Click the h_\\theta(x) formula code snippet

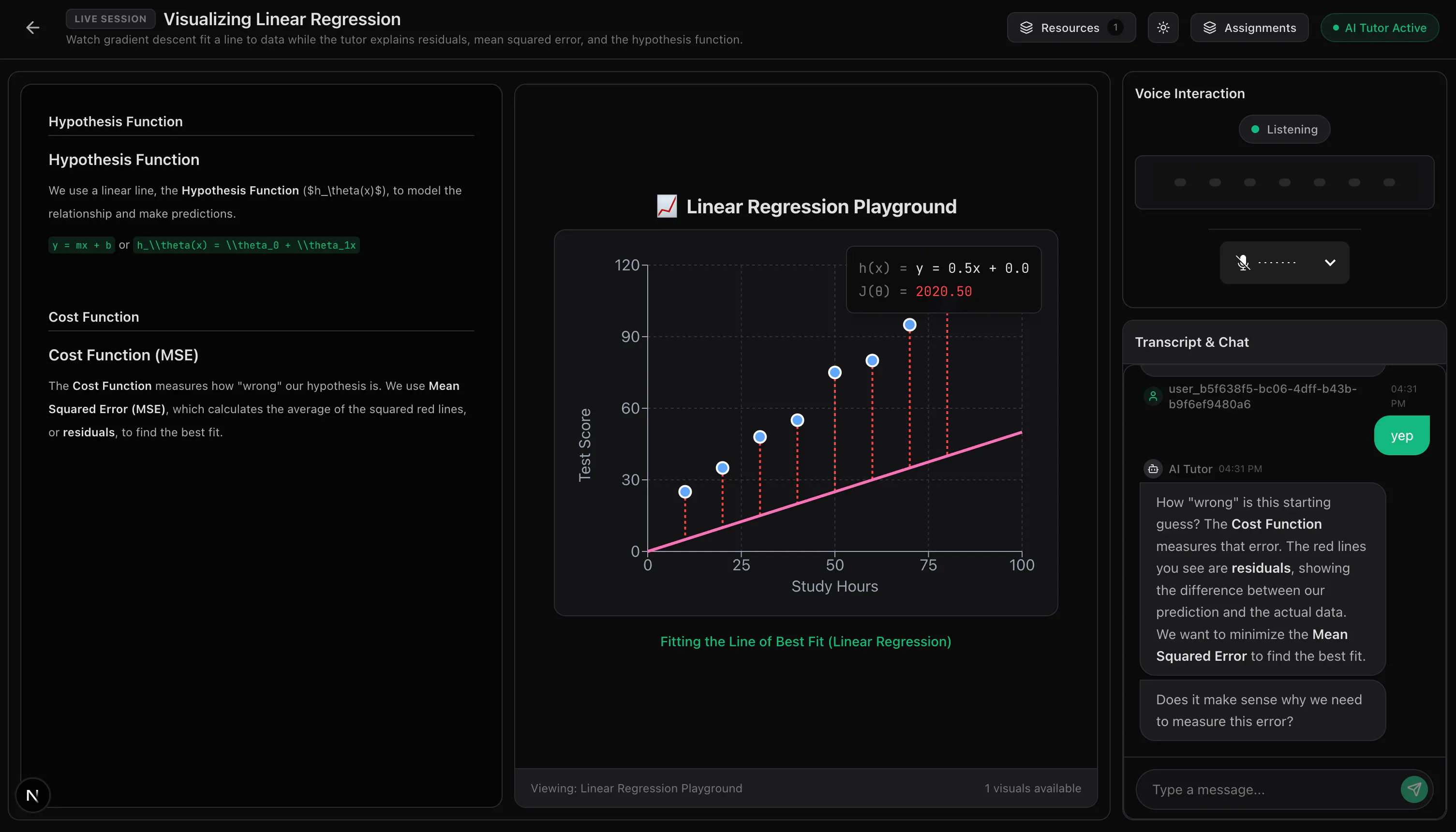(x=246, y=245)
